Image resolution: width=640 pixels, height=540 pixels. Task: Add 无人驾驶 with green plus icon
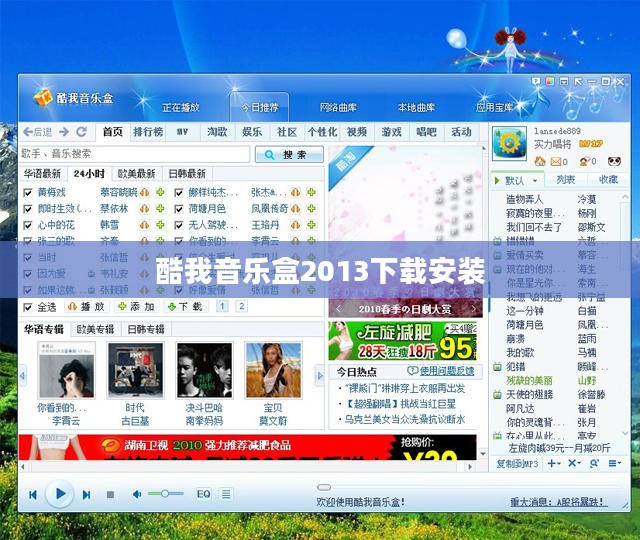pyautogui.click(x=311, y=225)
